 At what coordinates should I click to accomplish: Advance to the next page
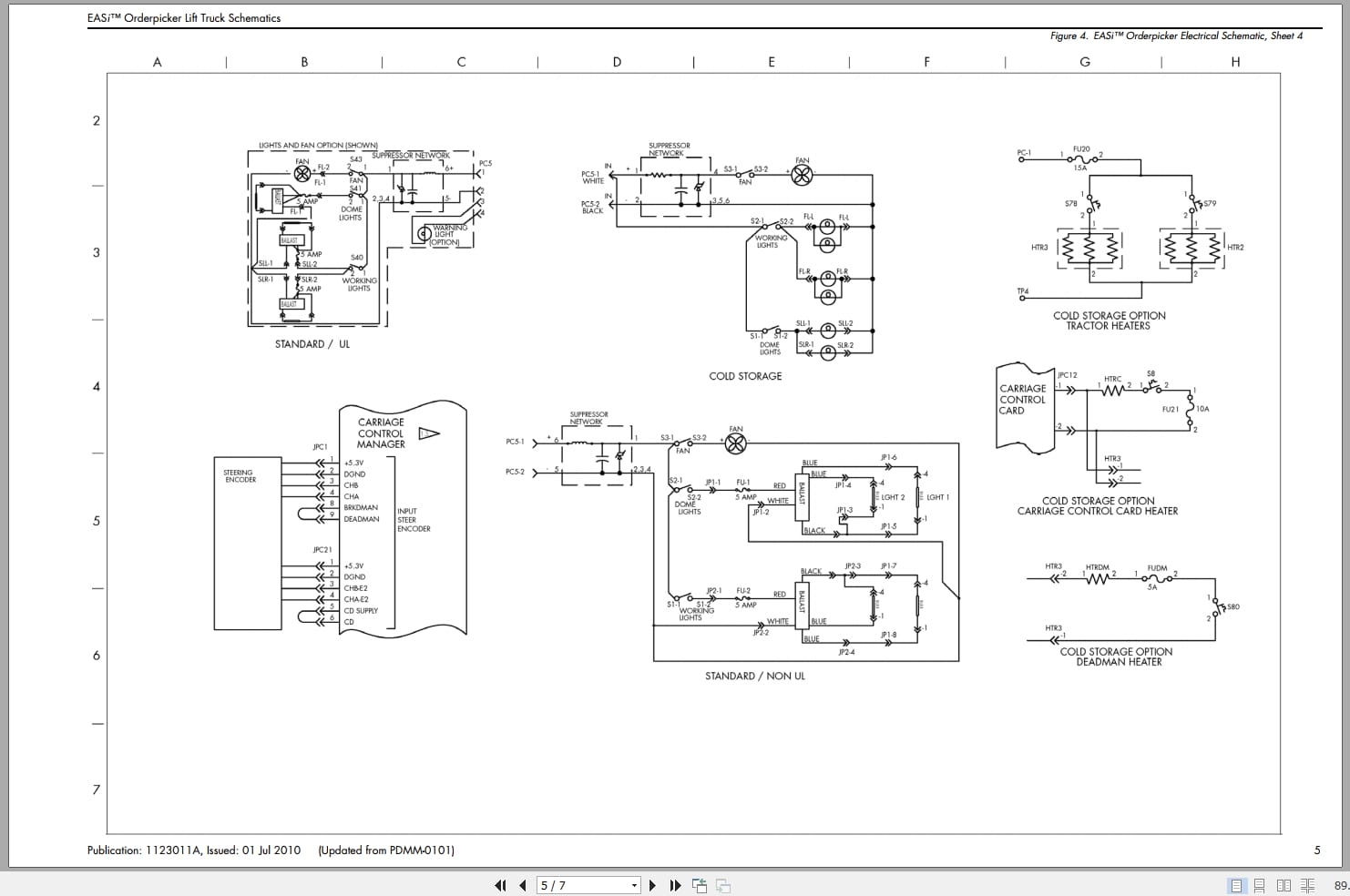(652, 884)
